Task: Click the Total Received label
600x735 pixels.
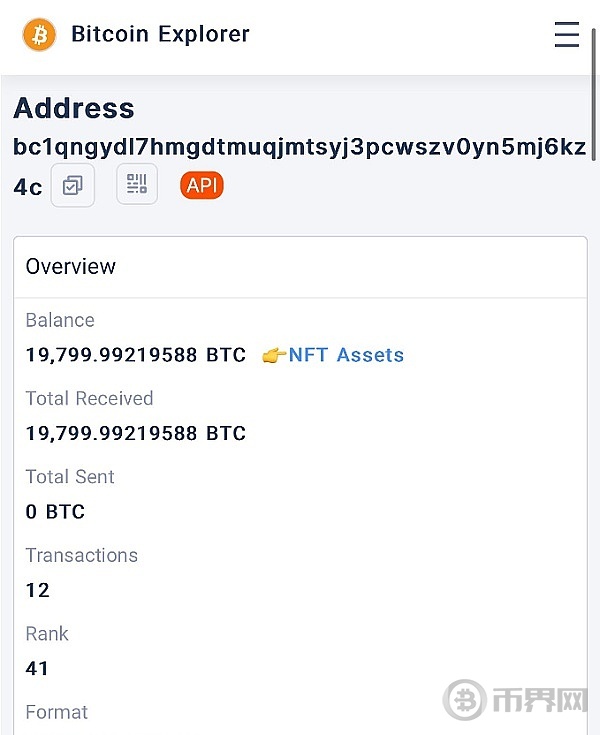Action: click(x=89, y=398)
